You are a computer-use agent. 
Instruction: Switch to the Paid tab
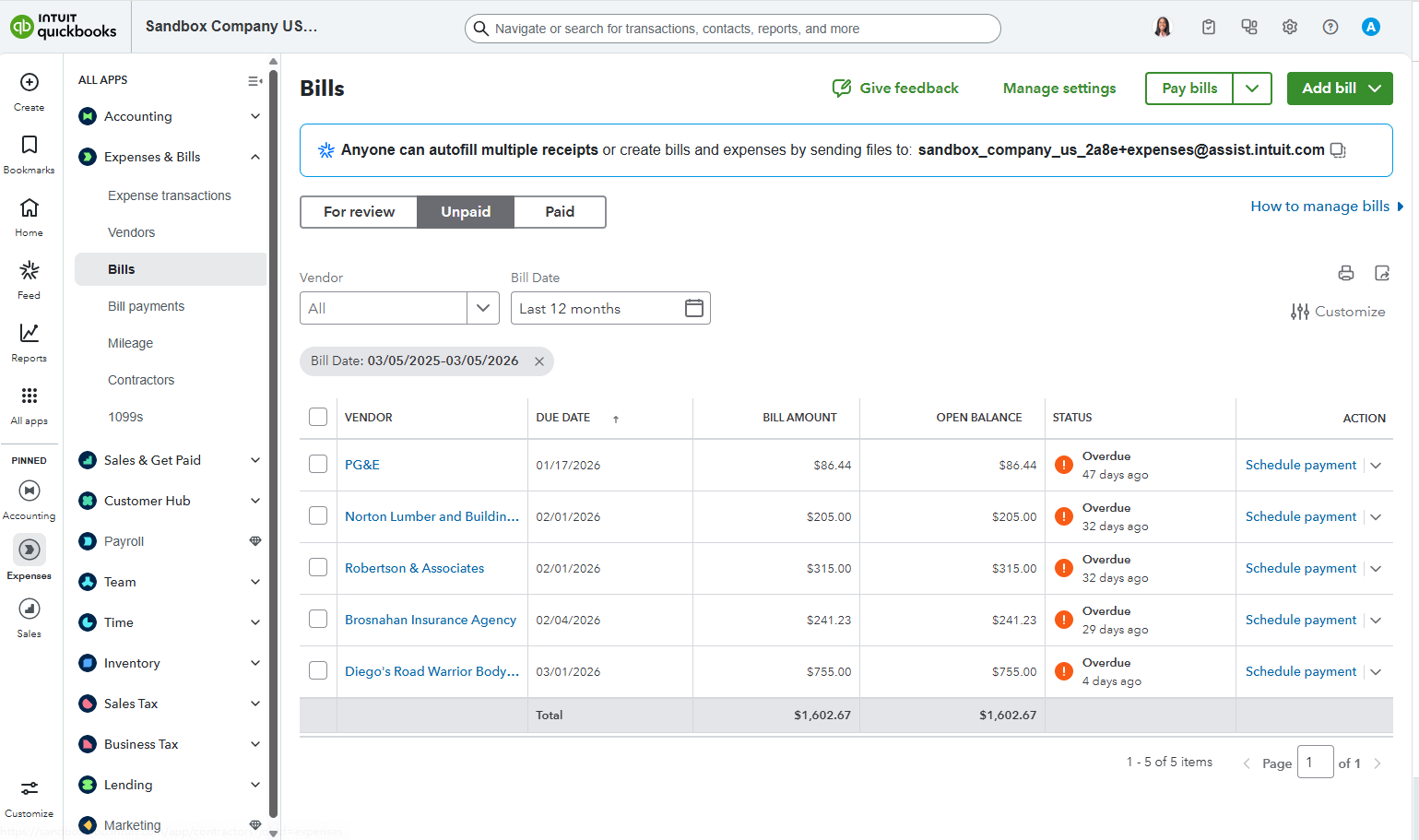[x=560, y=212]
